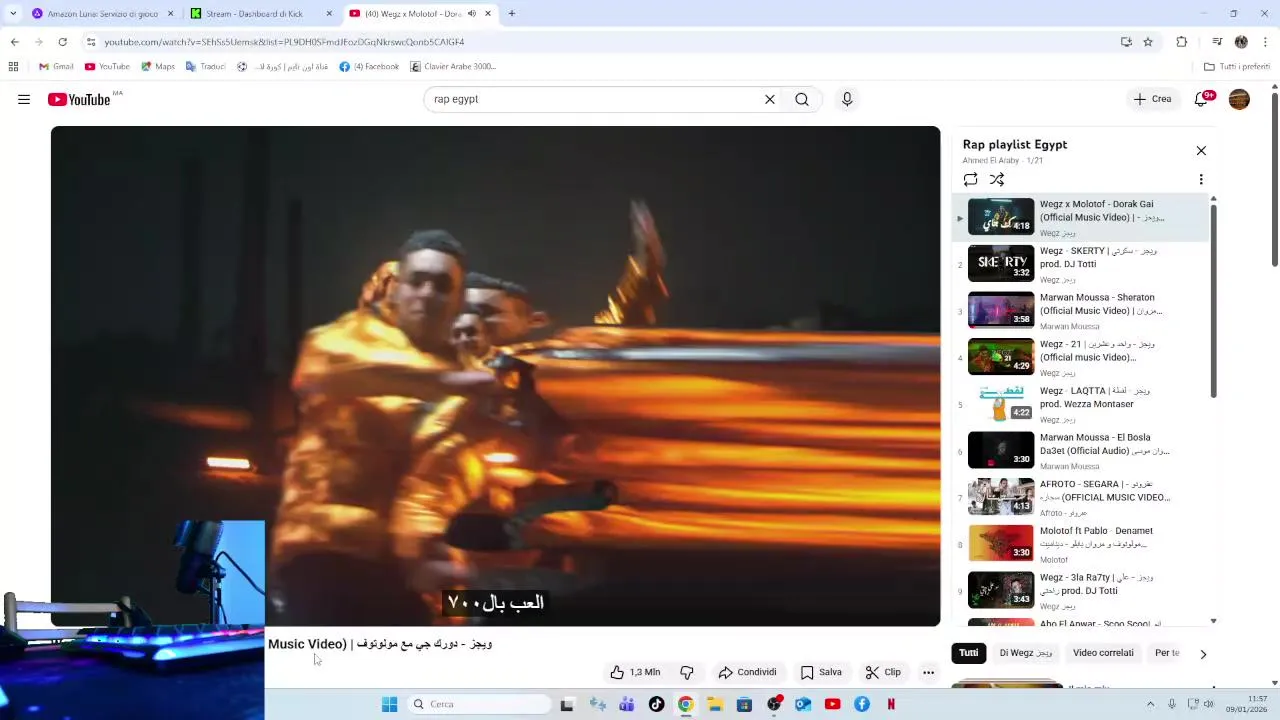This screenshot has width=1280, height=720.
Task: Mute the YouTube tab audio indicator
Action: 472,14
